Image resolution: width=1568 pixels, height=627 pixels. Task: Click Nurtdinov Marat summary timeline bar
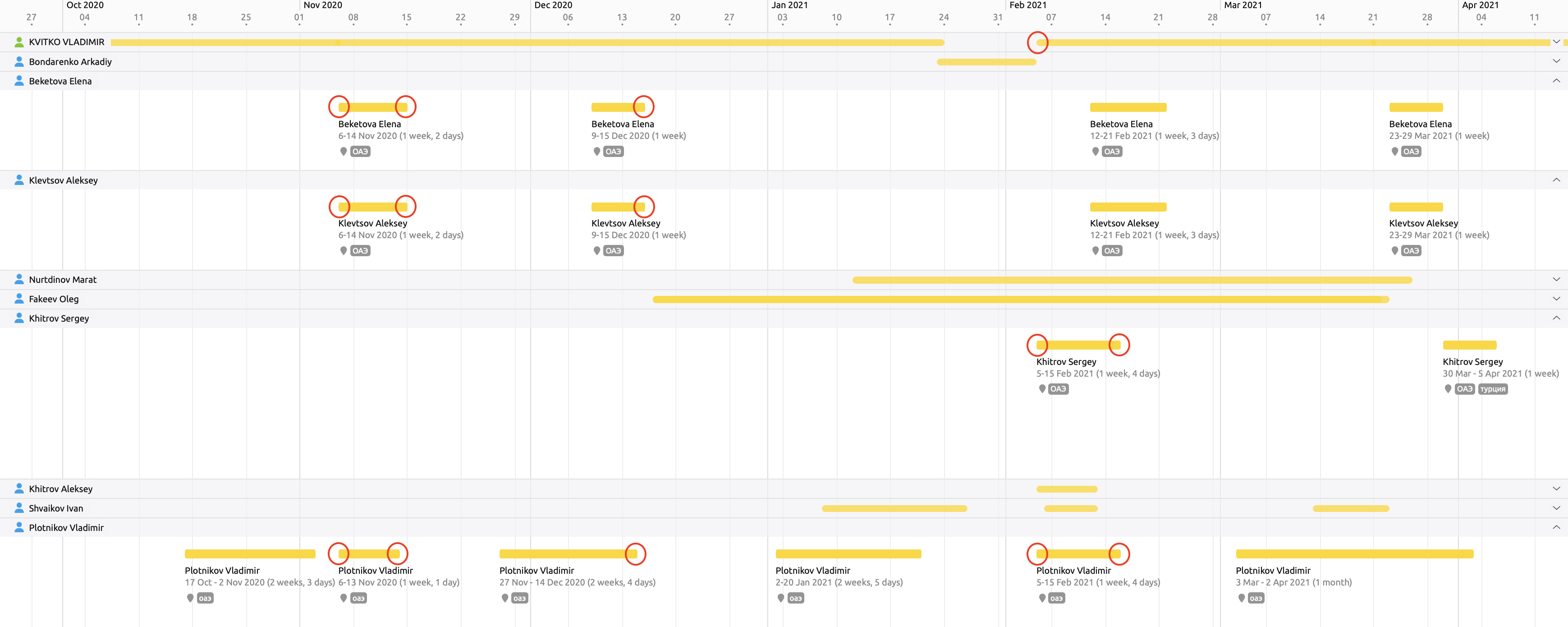click(x=1132, y=280)
